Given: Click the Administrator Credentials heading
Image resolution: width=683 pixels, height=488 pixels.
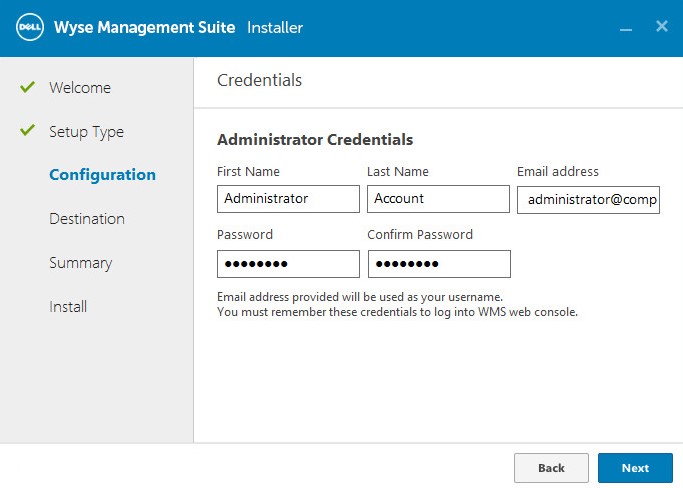Looking at the screenshot, I should (x=315, y=140).
